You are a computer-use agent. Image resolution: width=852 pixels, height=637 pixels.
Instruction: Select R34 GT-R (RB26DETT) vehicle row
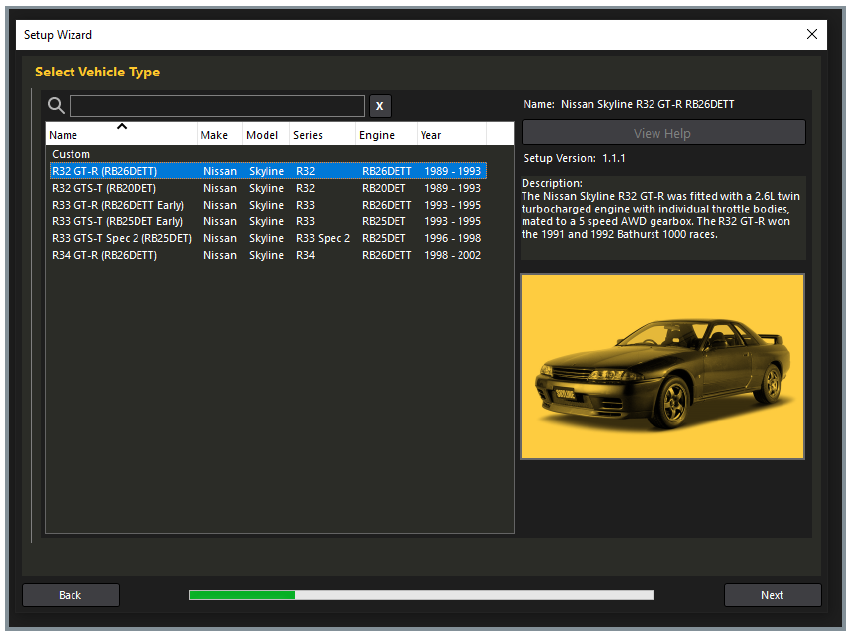point(268,255)
